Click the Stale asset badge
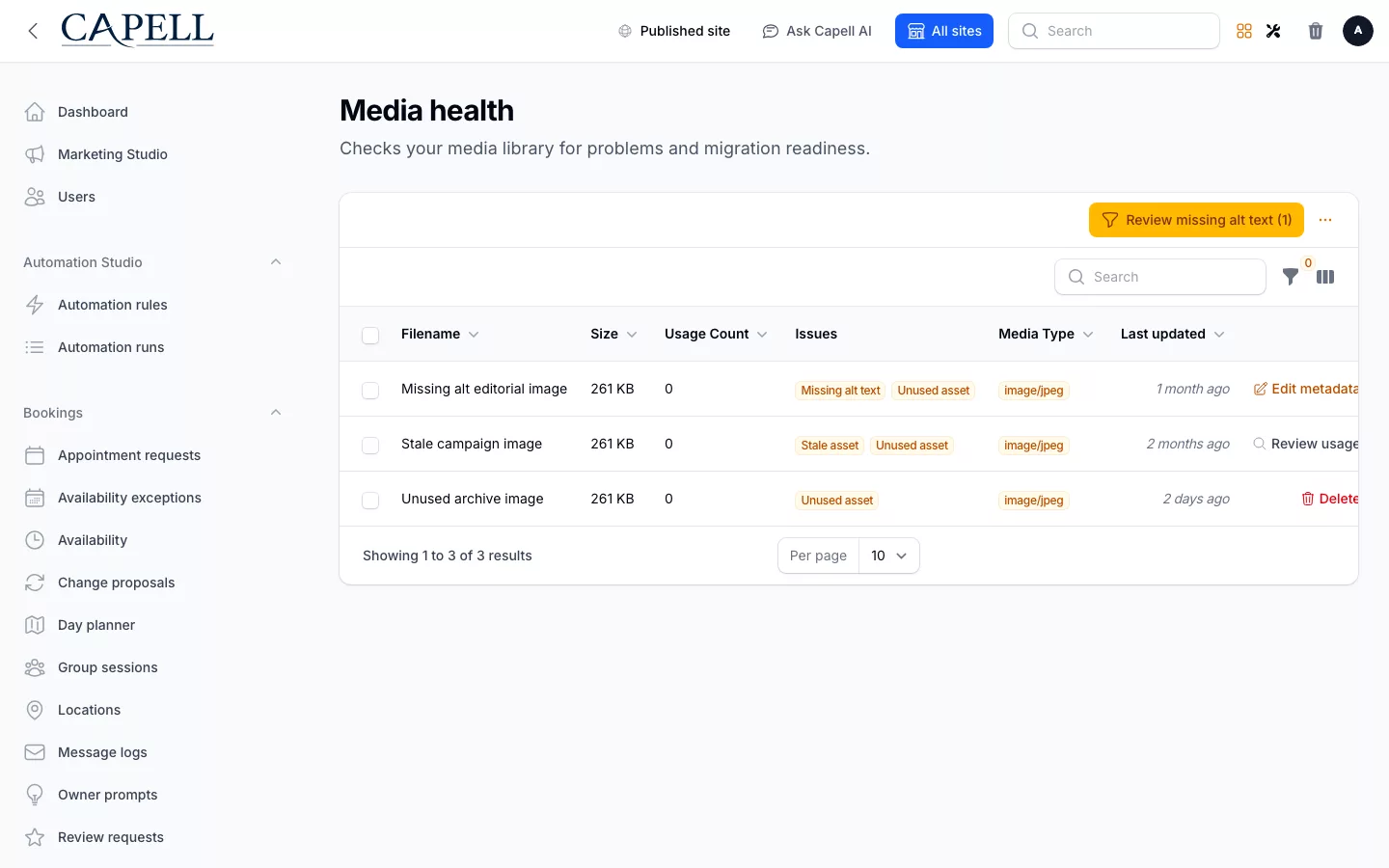Screen dimensions: 1389x868 click(830, 446)
